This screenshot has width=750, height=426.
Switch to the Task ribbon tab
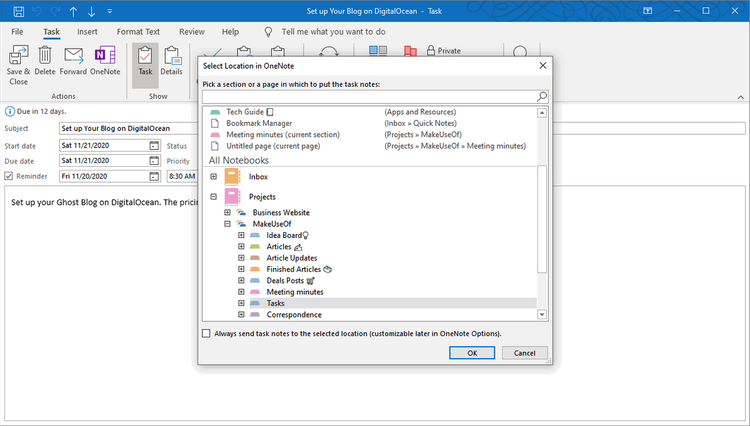[x=51, y=32]
